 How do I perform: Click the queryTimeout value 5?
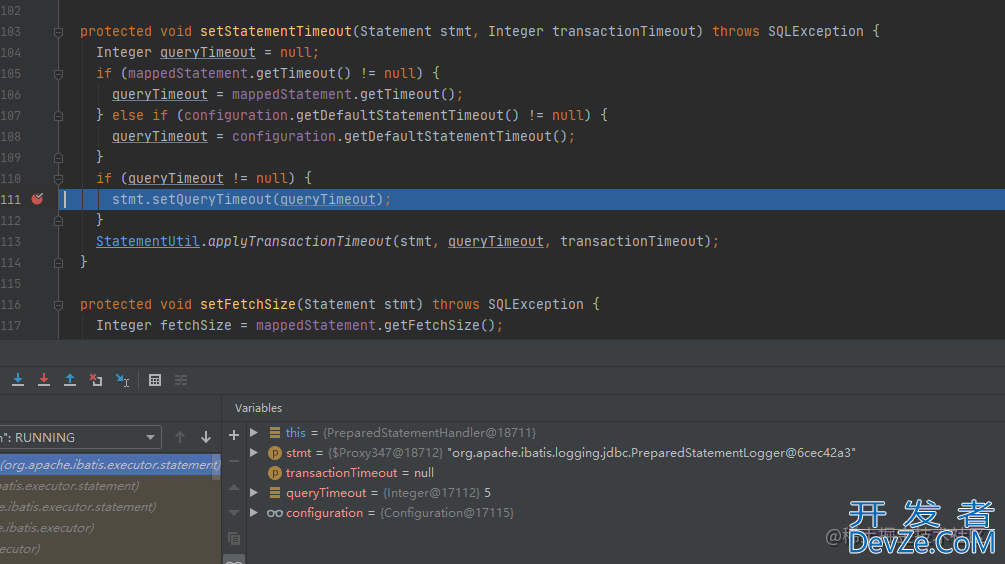point(488,493)
